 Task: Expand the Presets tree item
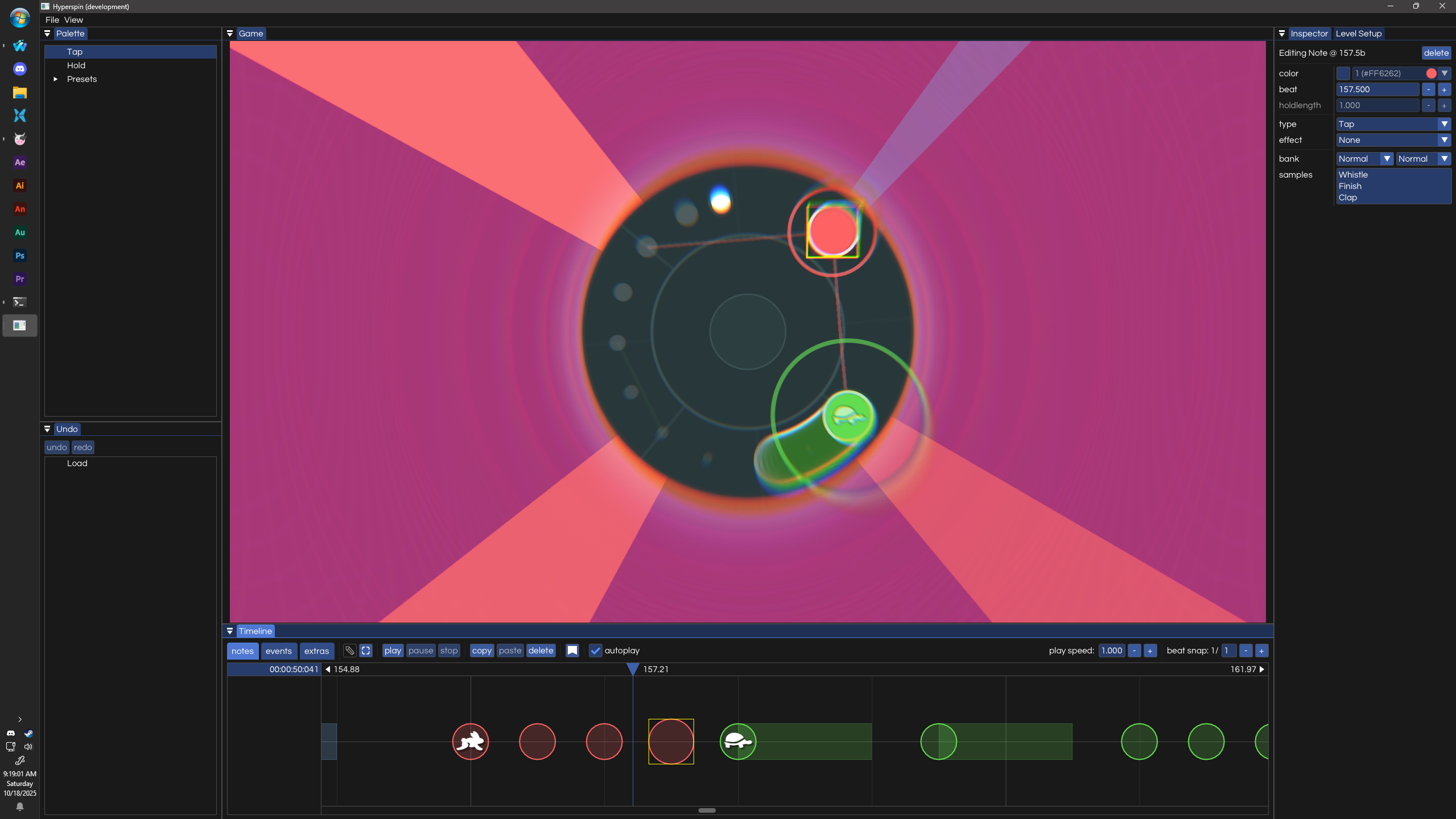pyautogui.click(x=56, y=79)
